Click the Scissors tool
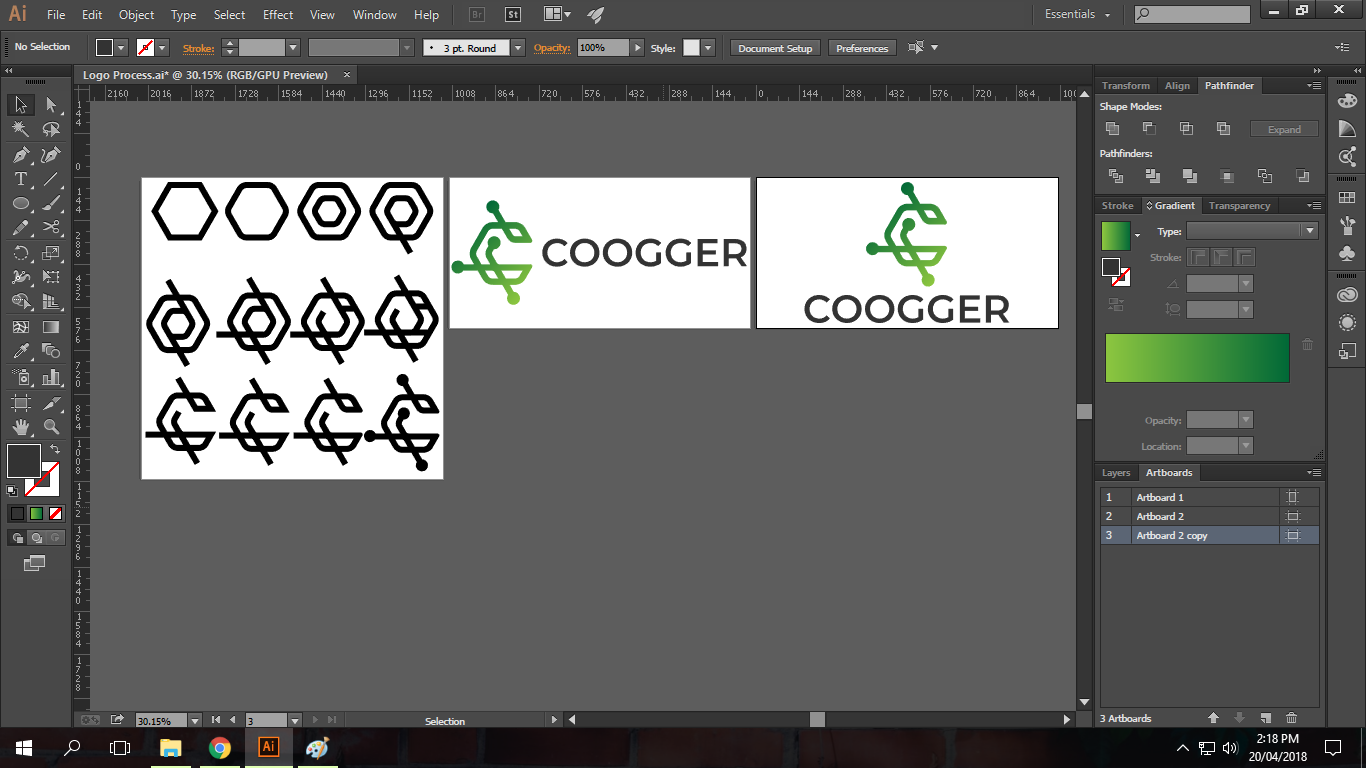1366x768 pixels. (x=51, y=228)
